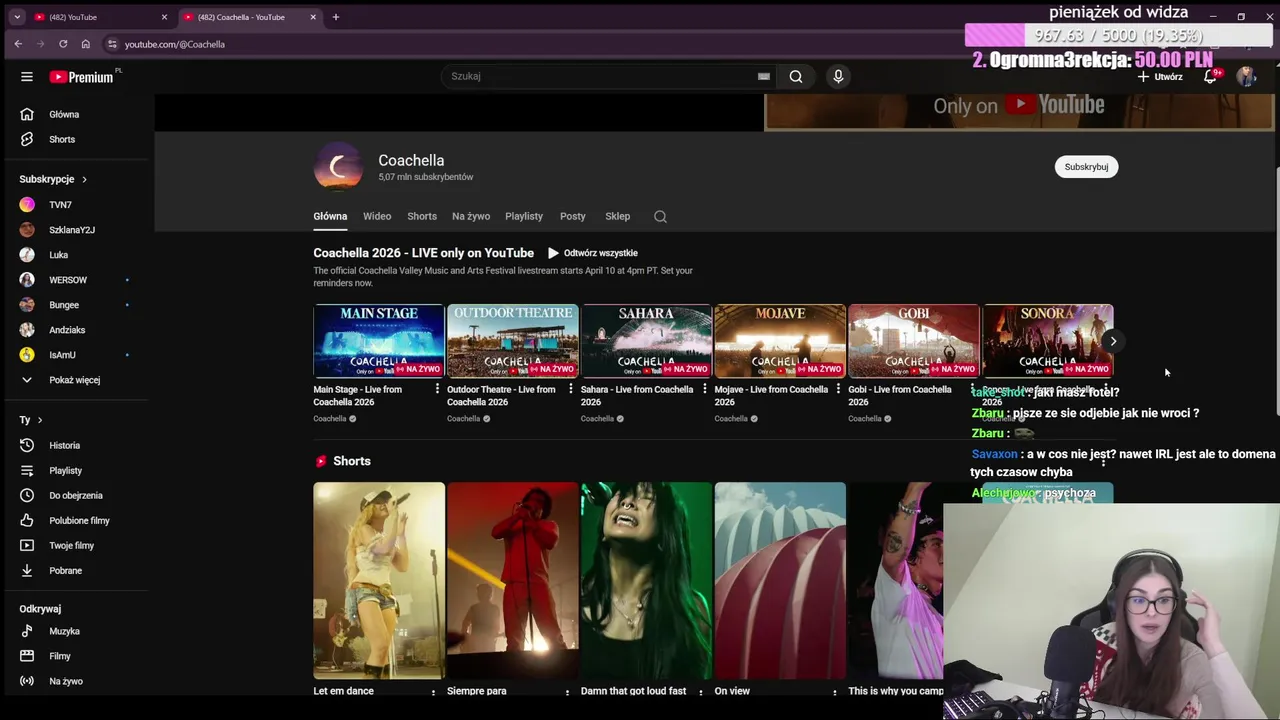Open the account avatar menu
The height and width of the screenshot is (720, 1280).
coord(1246,77)
